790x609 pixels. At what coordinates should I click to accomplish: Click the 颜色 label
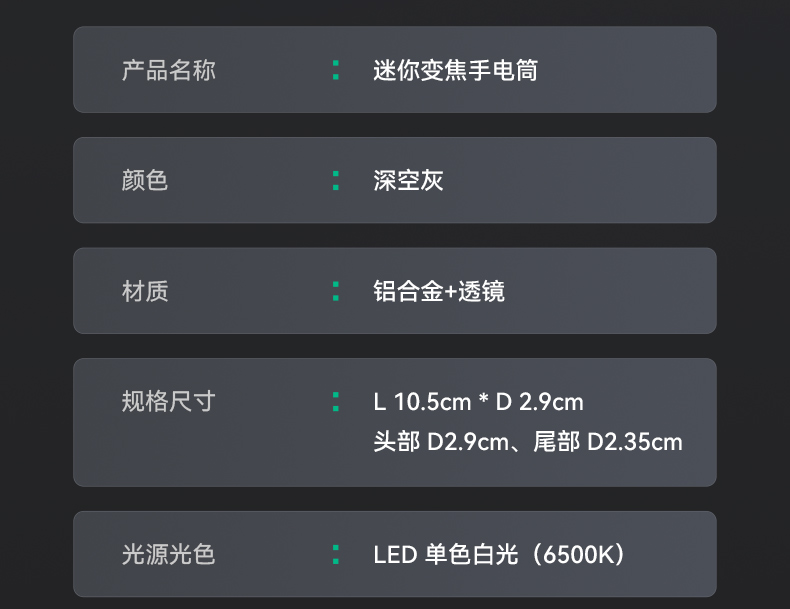[x=145, y=180]
